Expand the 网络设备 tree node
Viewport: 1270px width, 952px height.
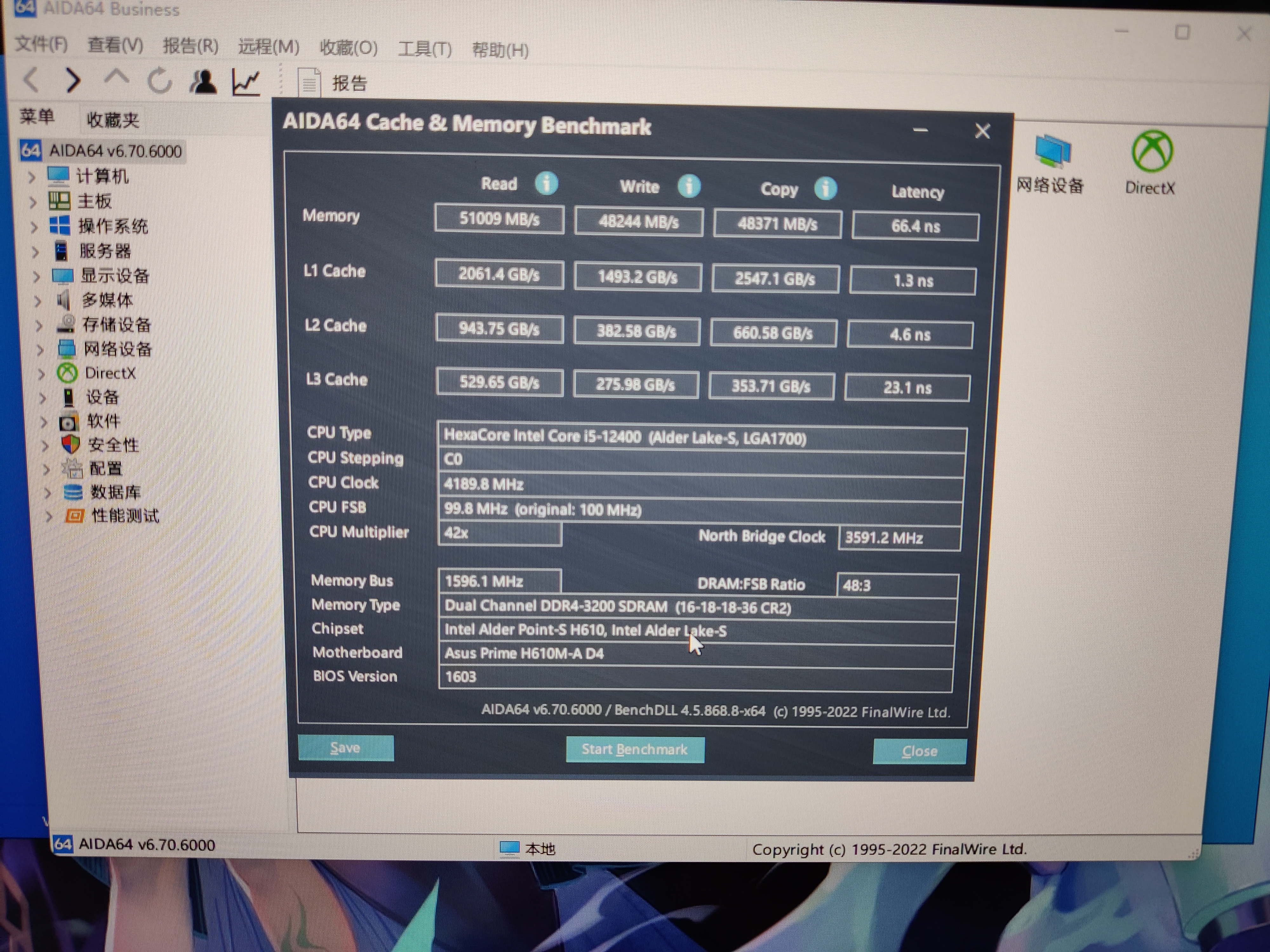[x=40, y=350]
